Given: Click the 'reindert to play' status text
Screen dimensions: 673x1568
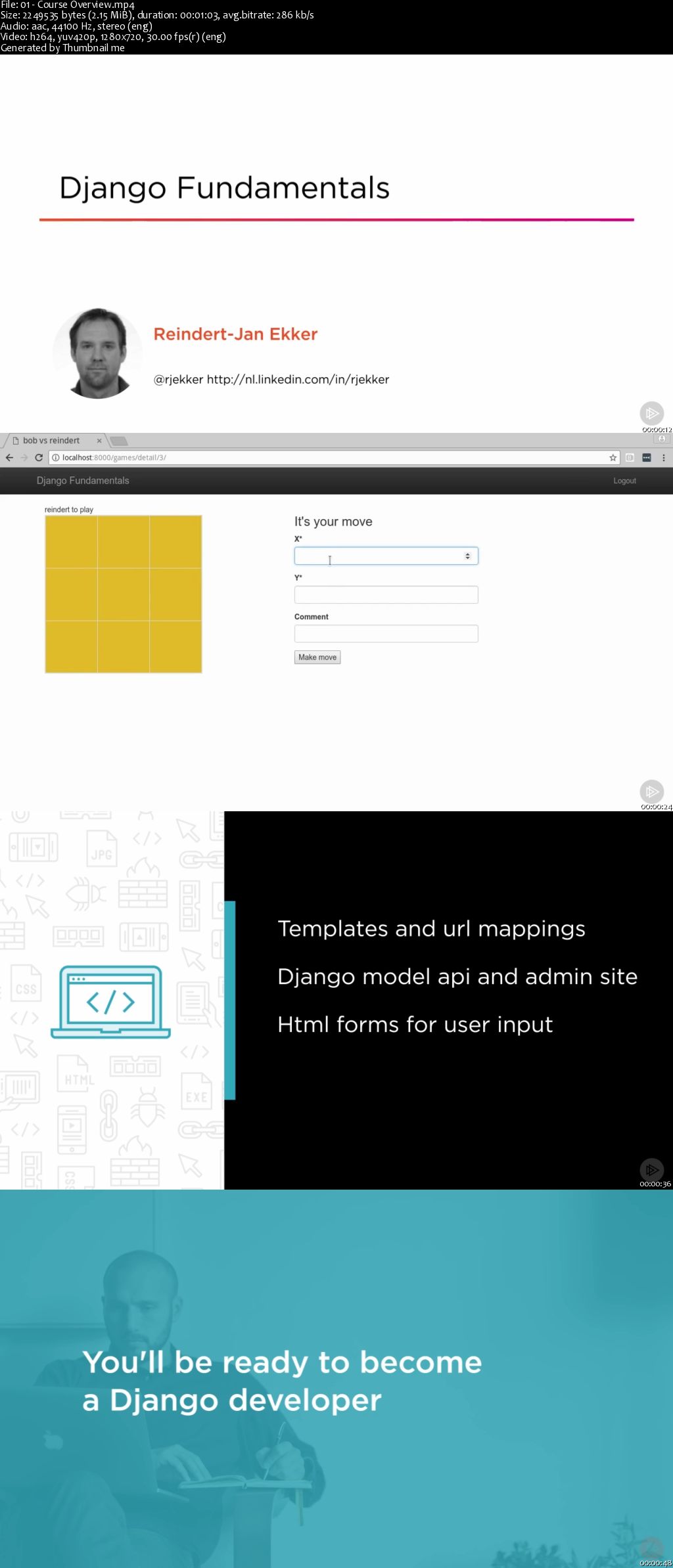Looking at the screenshot, I should (69, 510).
